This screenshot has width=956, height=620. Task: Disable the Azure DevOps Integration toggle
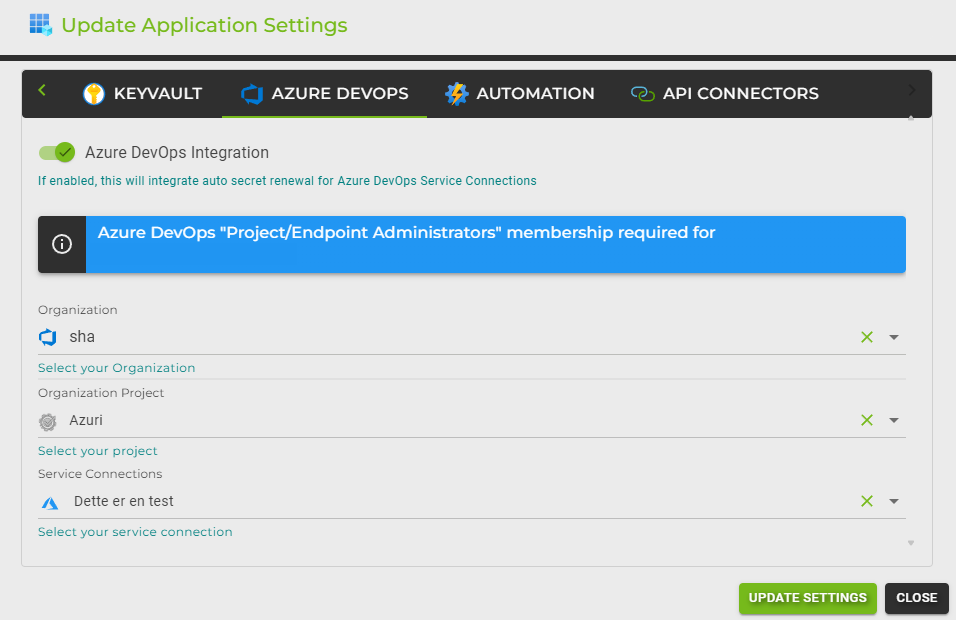coord(57,152)
